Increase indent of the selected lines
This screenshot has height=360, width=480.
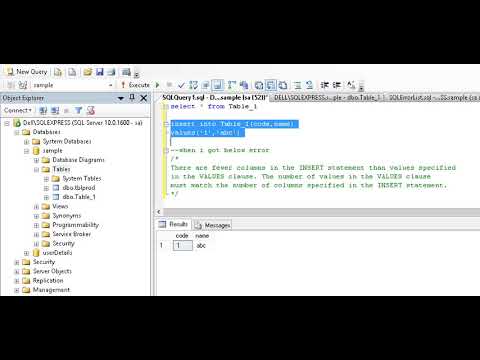click(337, 85)
